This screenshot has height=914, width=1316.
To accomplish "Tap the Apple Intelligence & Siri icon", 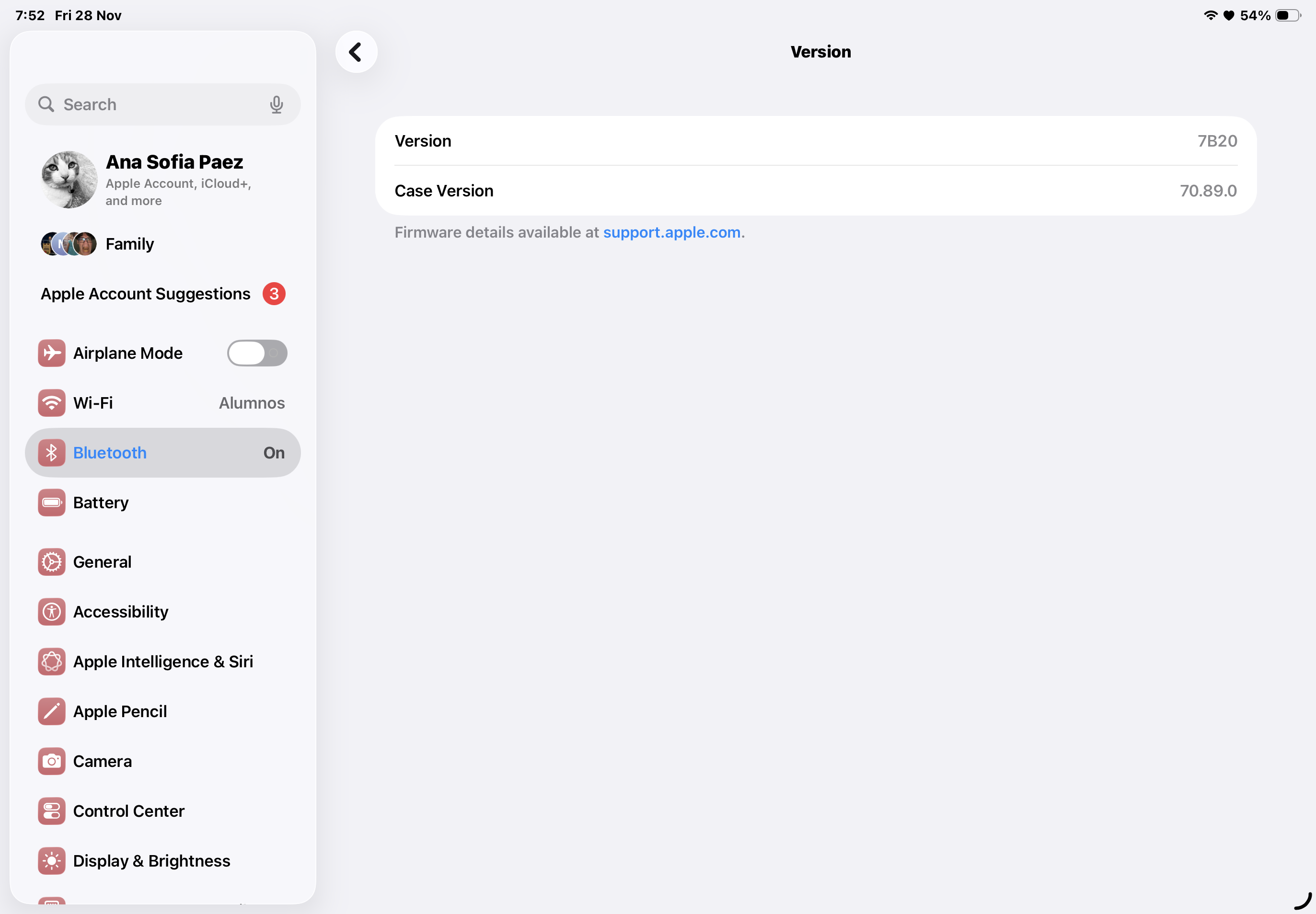I will coord(52,662).
